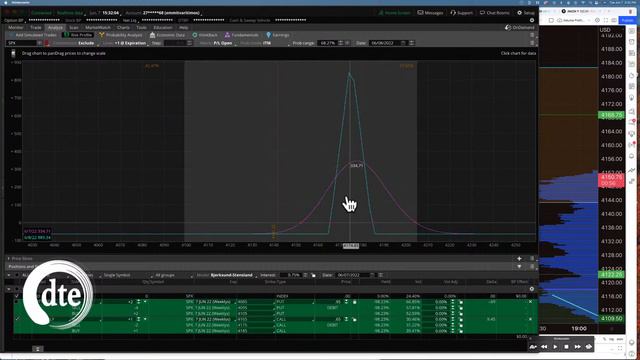640x360 pixels.
Task: Switch to the Scan tab
Action: click(73, 27)
